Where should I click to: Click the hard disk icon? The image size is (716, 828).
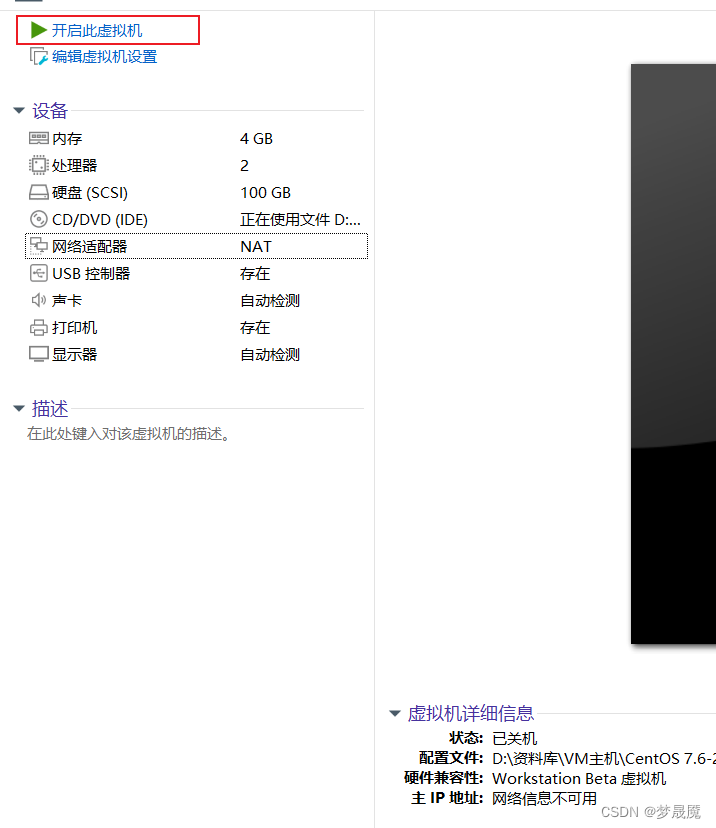(39, 192)
